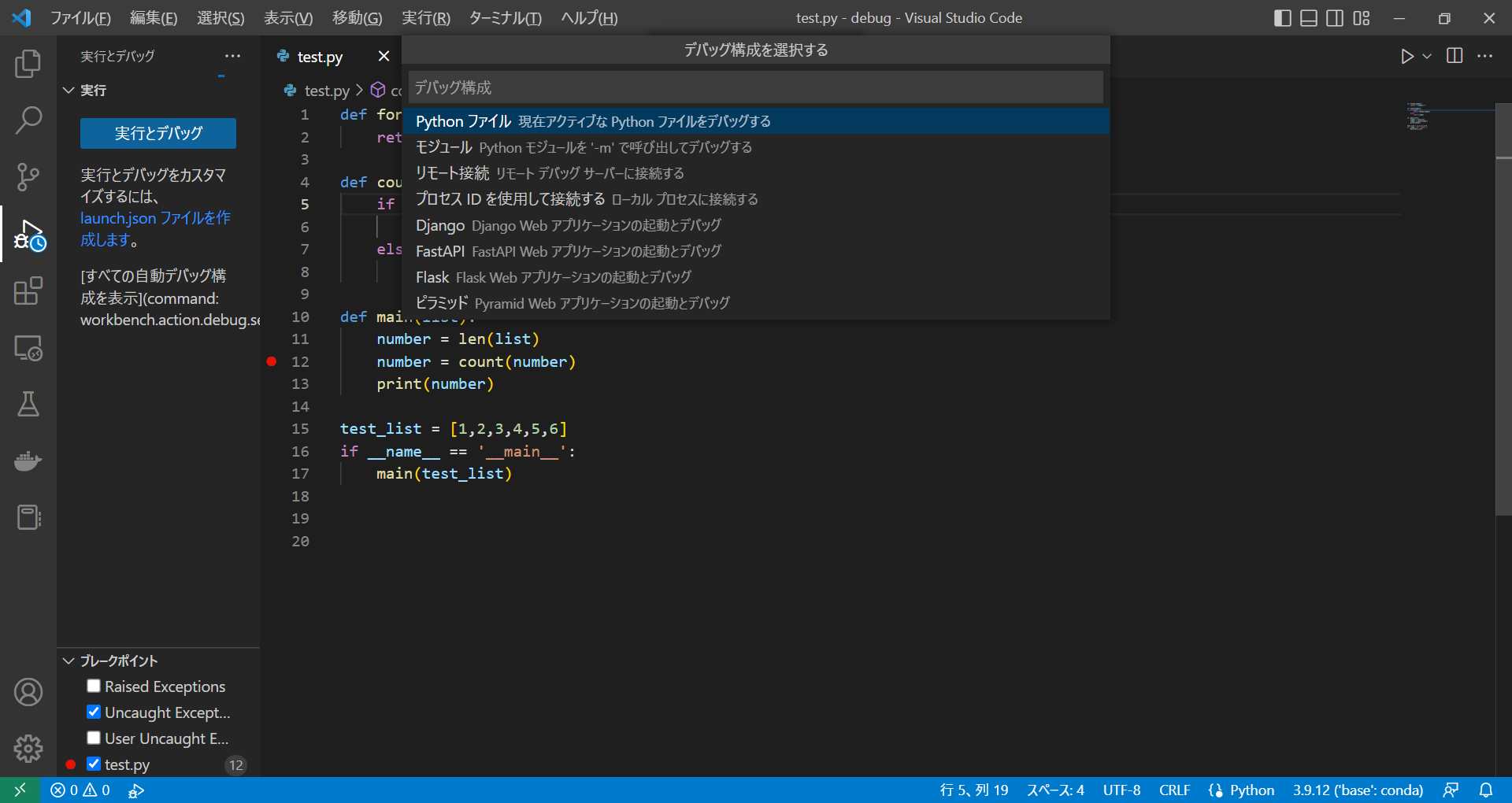Open notifications from the status bar bell
1512x803 pixels.
1487,790
